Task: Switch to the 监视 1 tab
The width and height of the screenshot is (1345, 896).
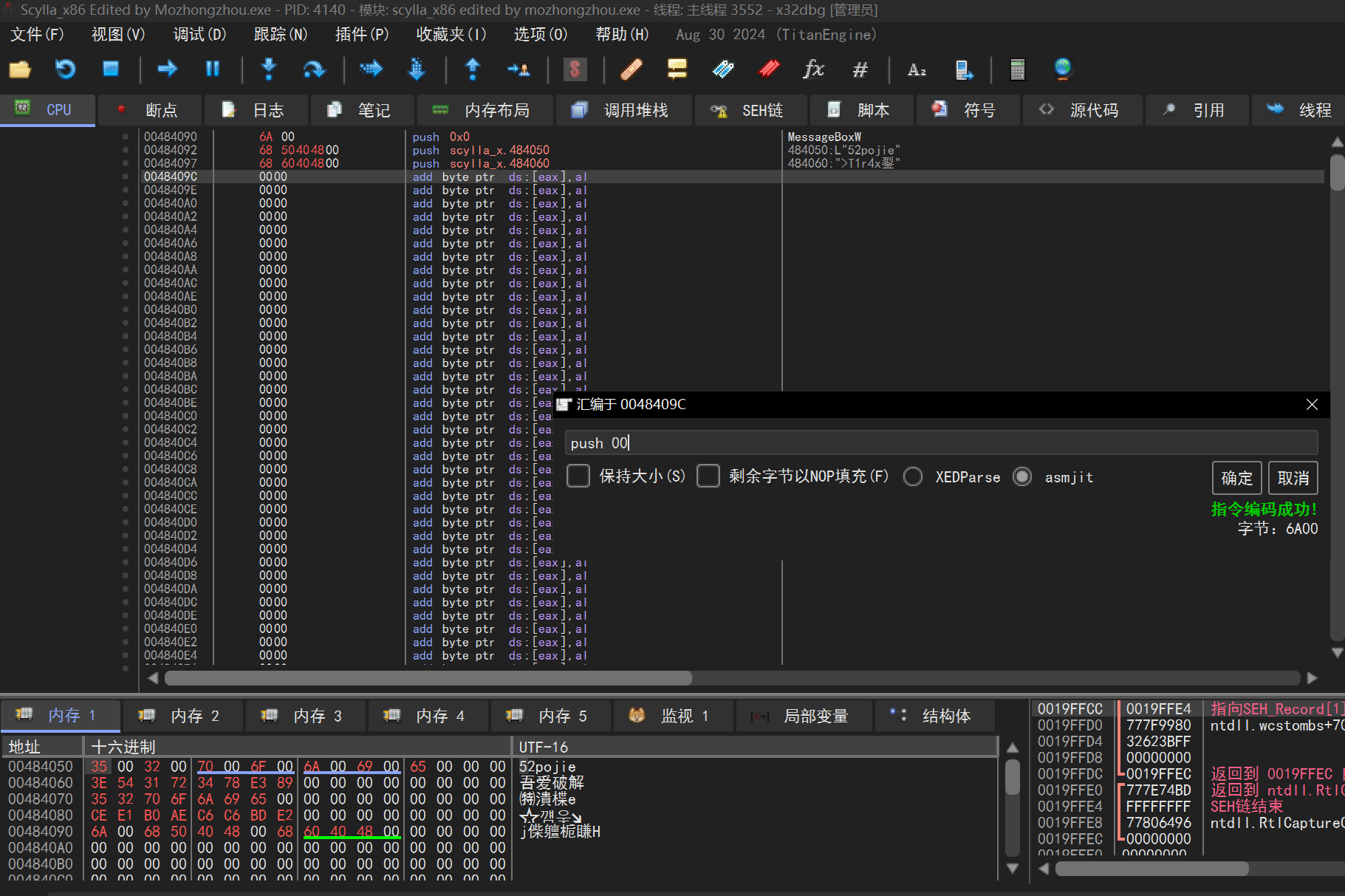Action: pyautogui.click(x=674, y=716)
